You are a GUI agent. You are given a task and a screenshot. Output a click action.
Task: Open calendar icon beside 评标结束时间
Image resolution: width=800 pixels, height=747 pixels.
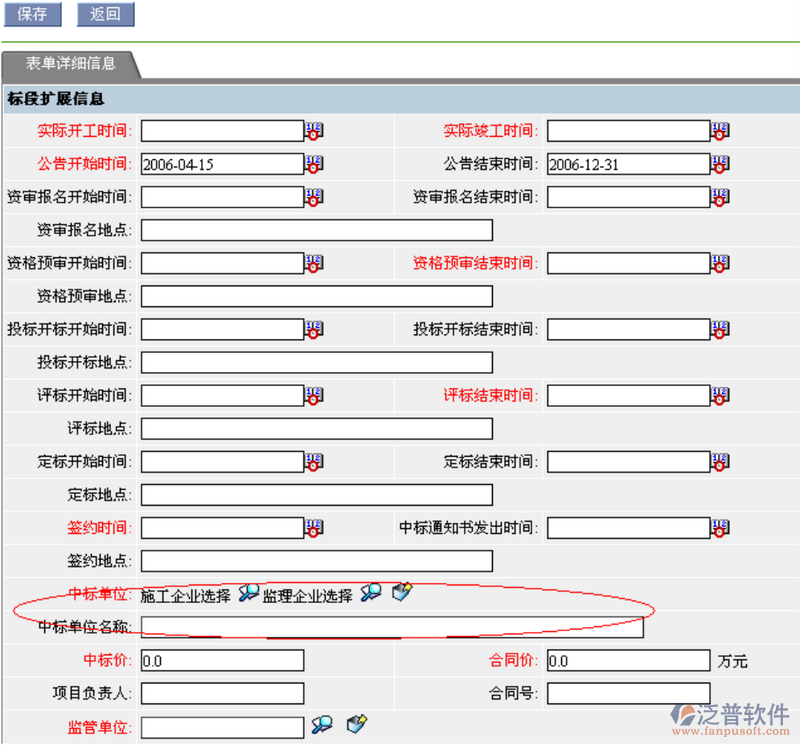coord(720,396)
